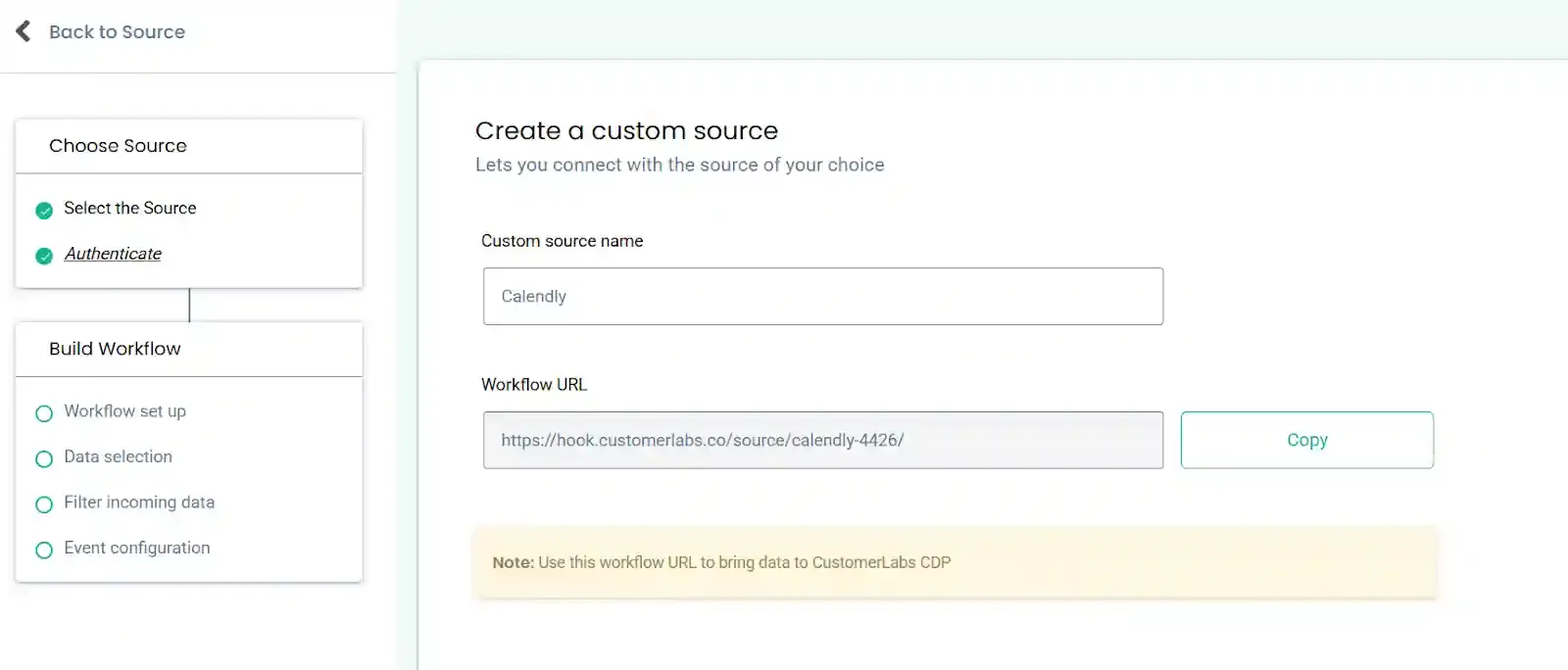Open 'Select the Source' step
Image resolution: width=1568 pixels, height=670 pixels.
coord(129,208)
